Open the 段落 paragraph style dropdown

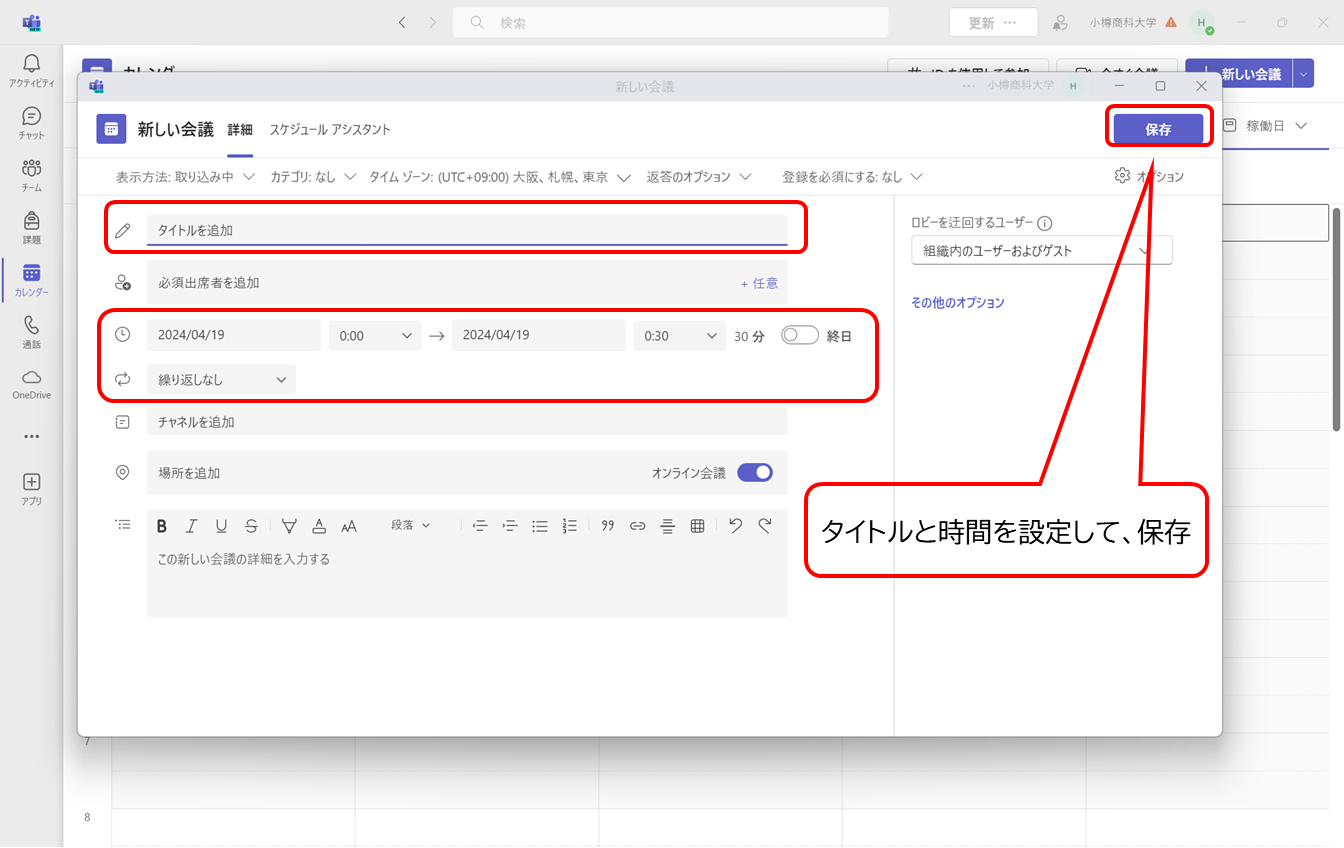point(410,526)
